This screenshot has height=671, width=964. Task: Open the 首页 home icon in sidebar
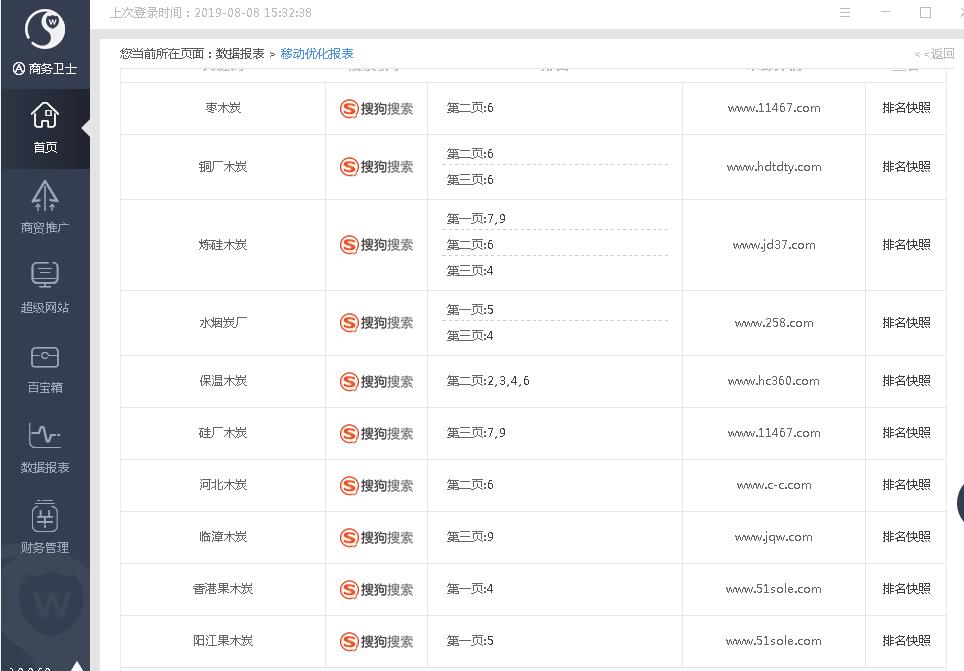click(45, 127)
